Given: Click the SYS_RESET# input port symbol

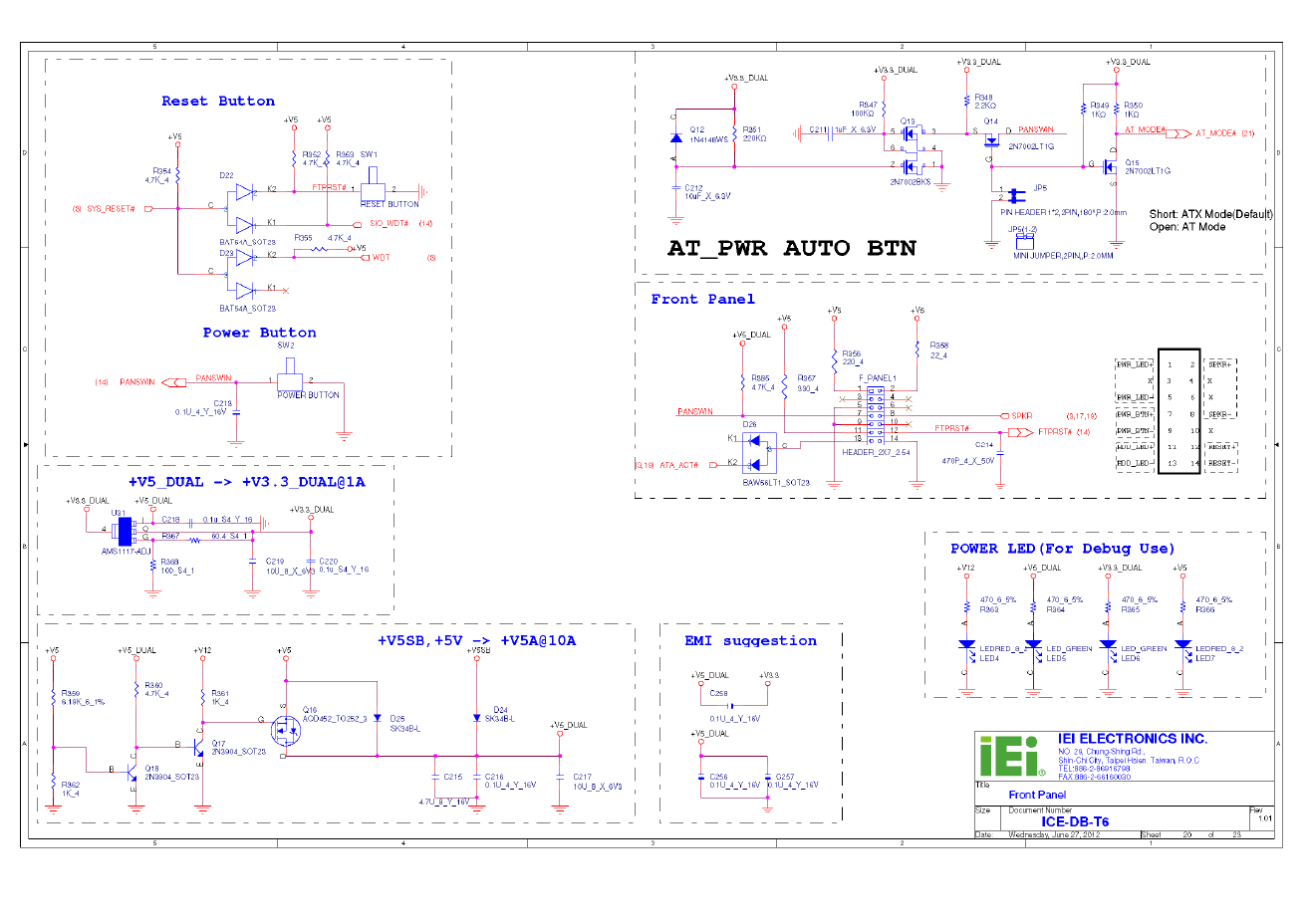Looking at the screenshot, I should pos(148,208).
